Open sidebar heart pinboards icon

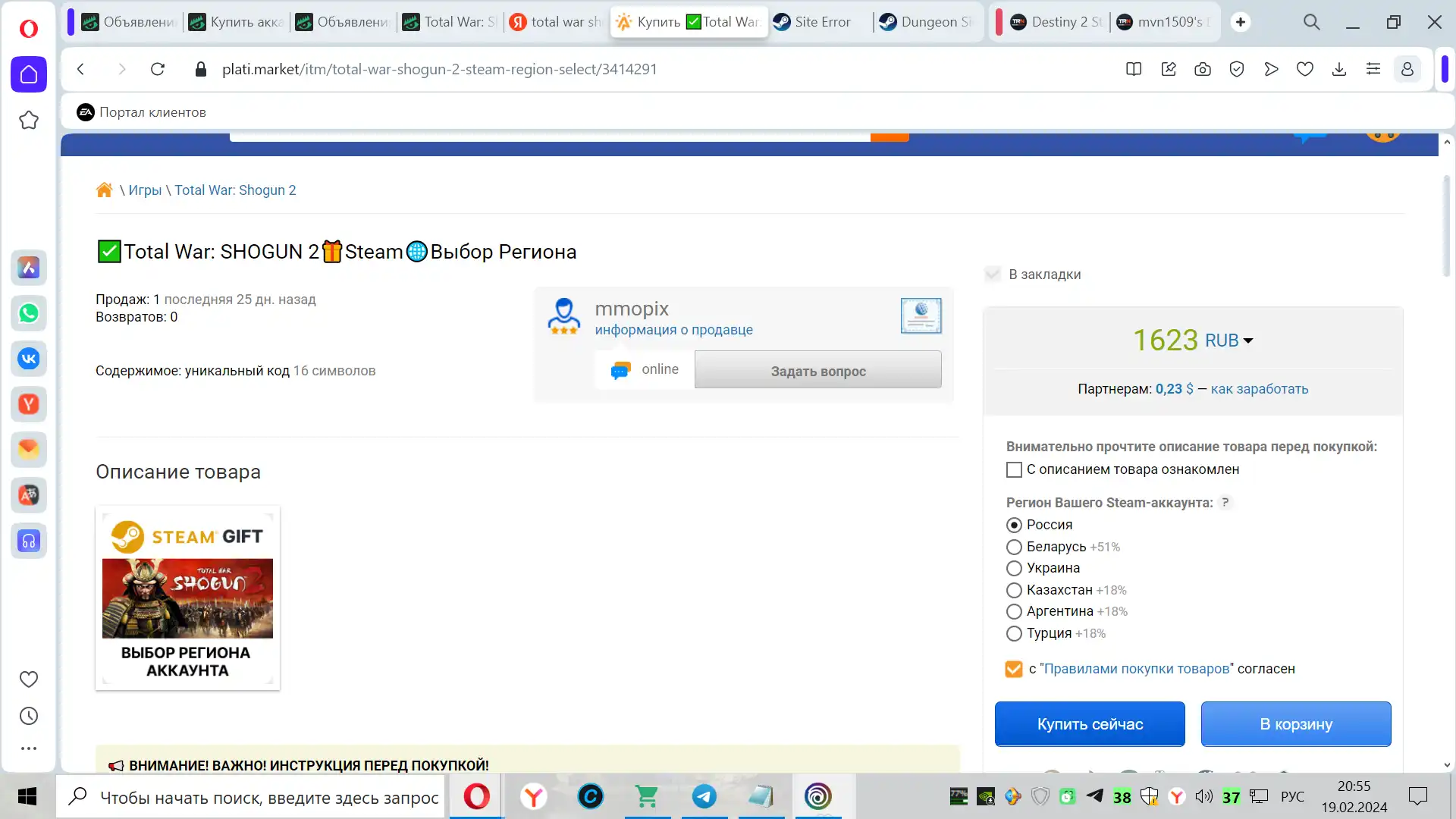[x=29, y=679]
